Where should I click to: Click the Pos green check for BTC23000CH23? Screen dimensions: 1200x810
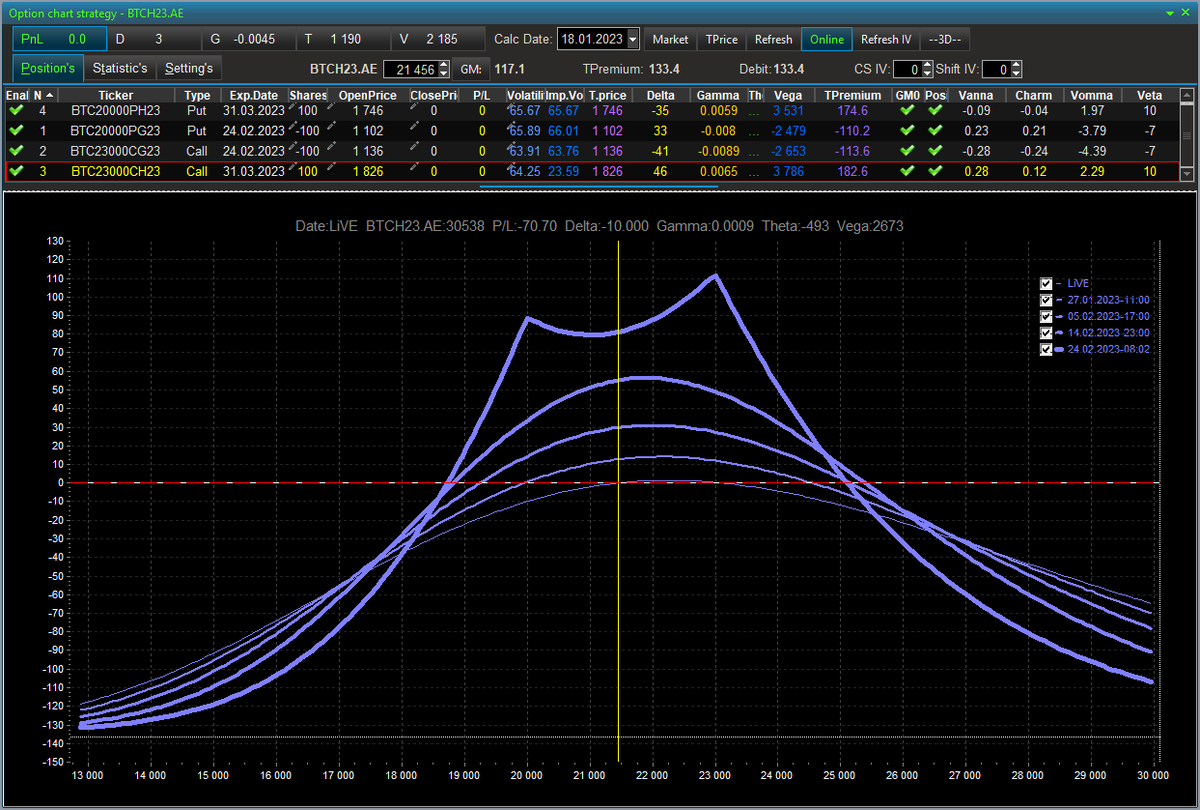coord(934,171)
